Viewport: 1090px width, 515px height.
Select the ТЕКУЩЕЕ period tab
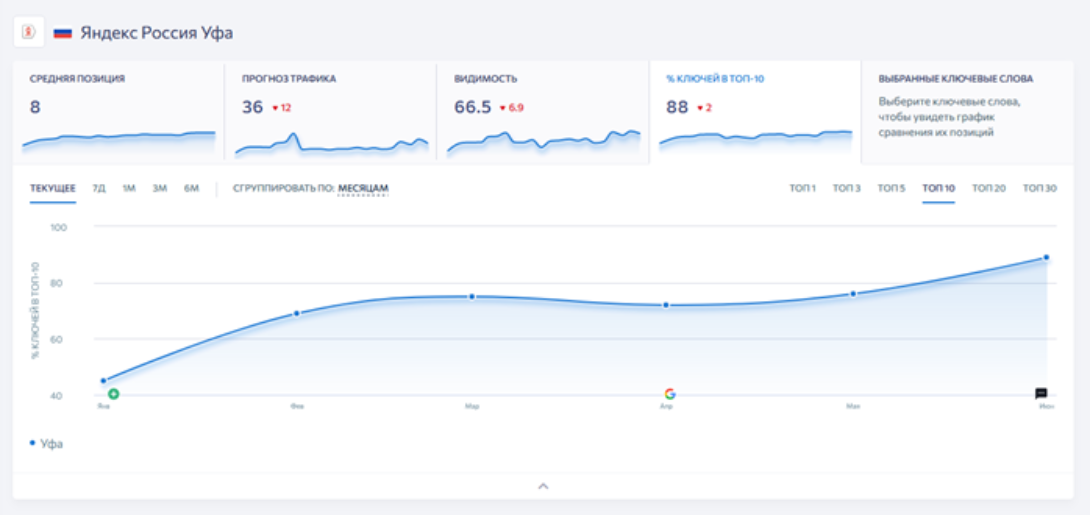pyautogui.click(x=53, y=188)
